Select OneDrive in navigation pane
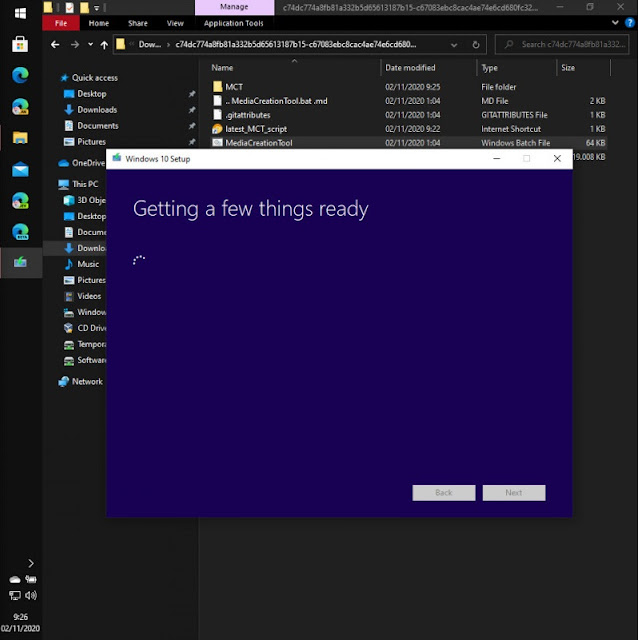The height and width of the screenshot is (640, 638). (x=88, y=163)
